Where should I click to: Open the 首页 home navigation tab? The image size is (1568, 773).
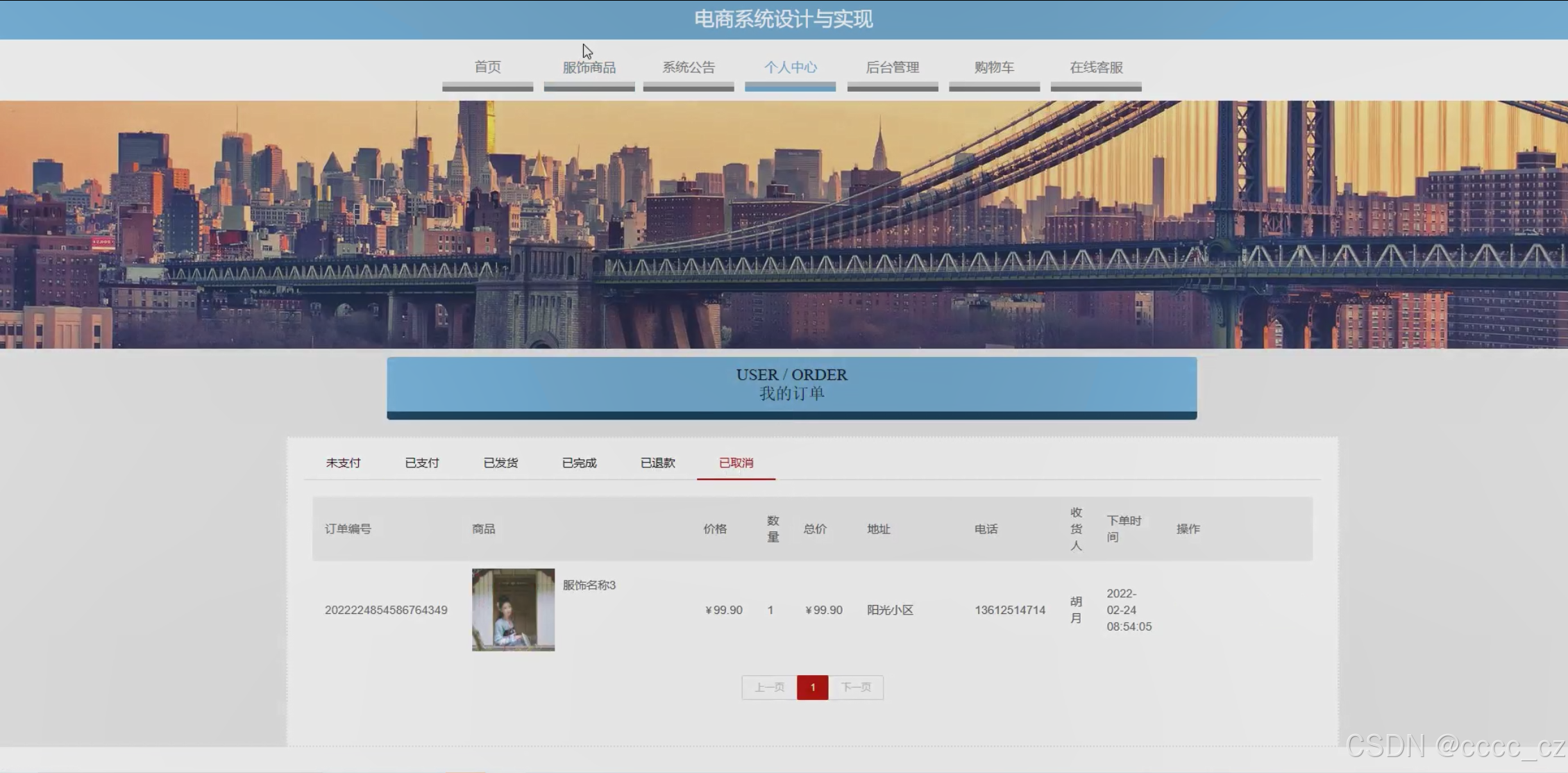[x=487, y=67]
